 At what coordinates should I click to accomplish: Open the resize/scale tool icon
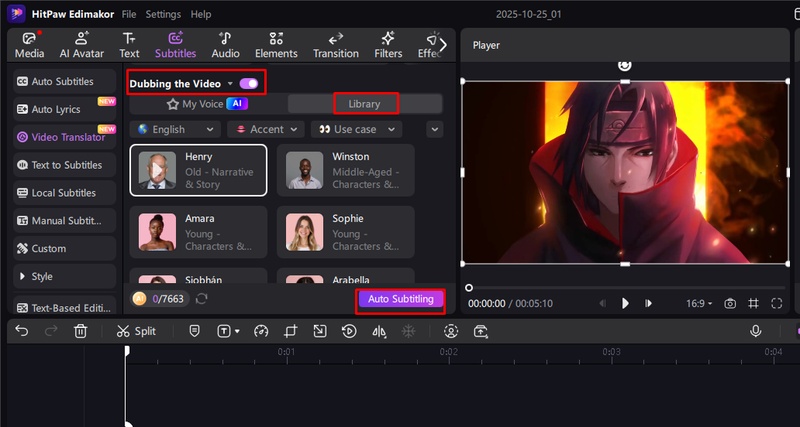click(320, 331)
